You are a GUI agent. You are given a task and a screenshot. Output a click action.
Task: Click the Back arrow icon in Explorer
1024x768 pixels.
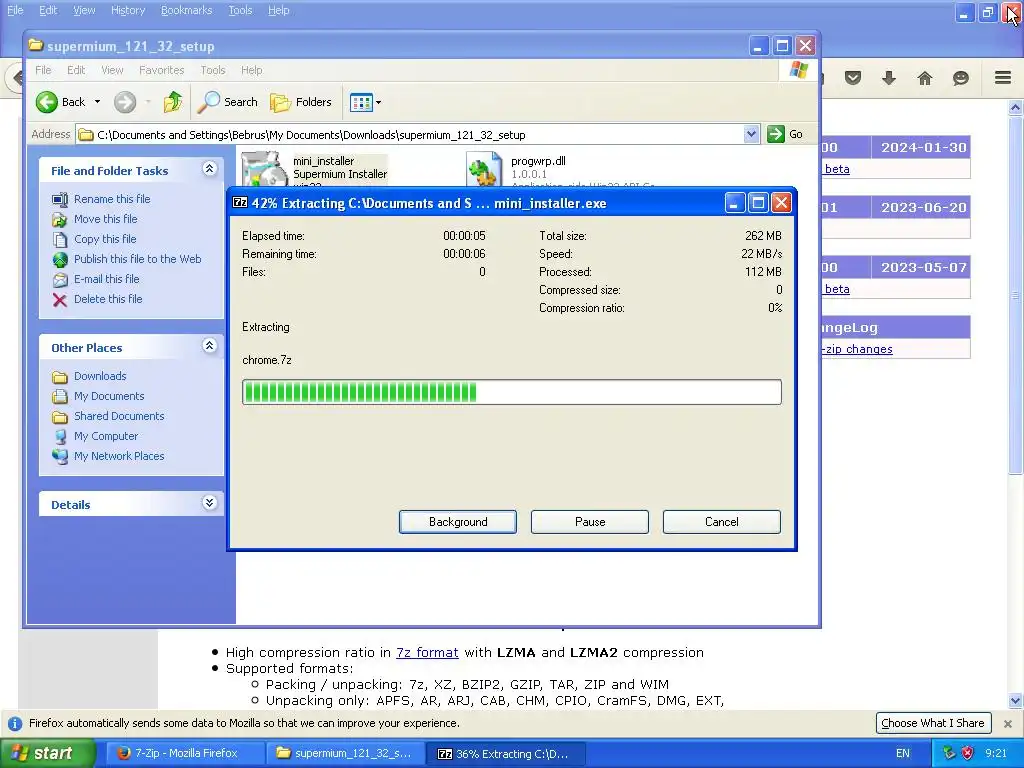tap(46, 102)
